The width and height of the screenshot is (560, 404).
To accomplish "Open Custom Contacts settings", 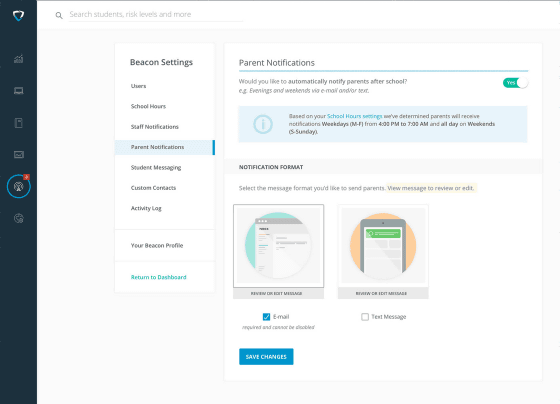I will click(153, 188).
